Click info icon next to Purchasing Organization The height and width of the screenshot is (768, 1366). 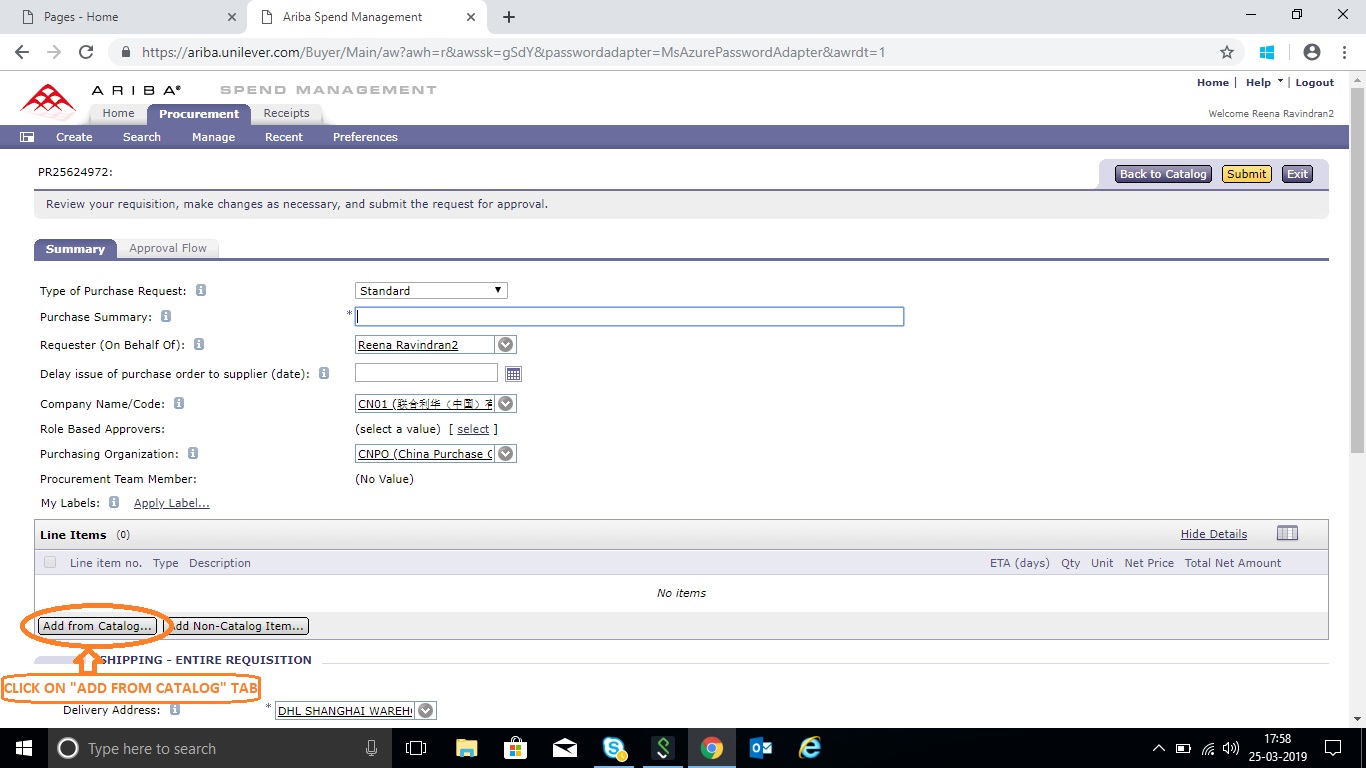coord(193,454)
